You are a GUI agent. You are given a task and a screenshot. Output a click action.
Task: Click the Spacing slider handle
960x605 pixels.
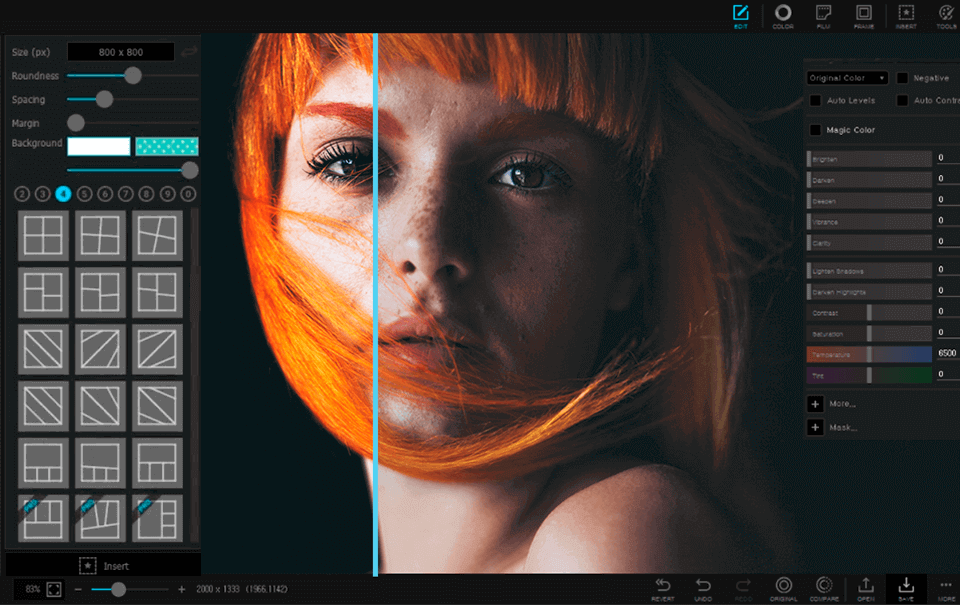pyautogui.click(x=105, y=99)
